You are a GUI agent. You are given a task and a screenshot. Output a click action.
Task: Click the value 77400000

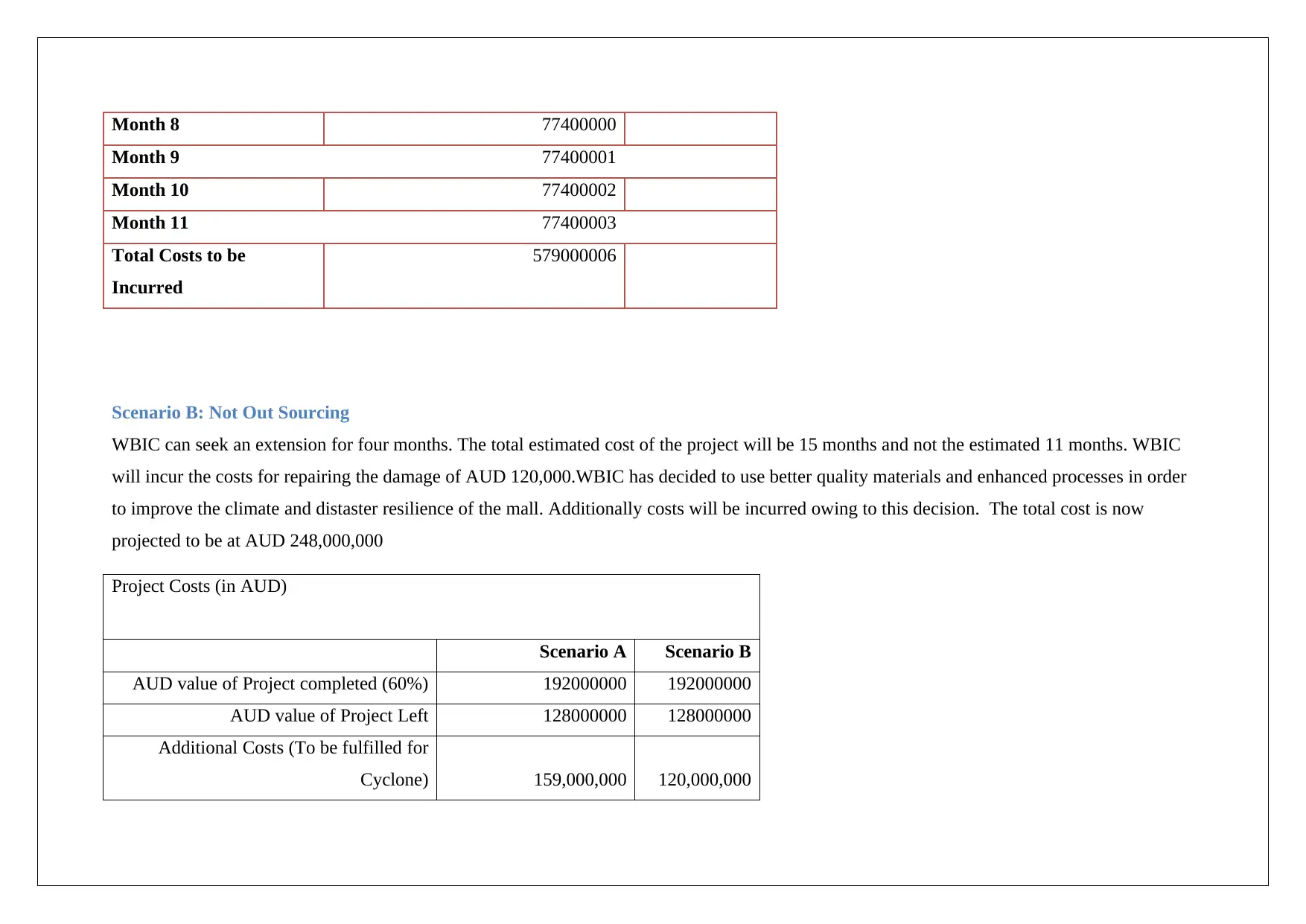click(579, 125)
